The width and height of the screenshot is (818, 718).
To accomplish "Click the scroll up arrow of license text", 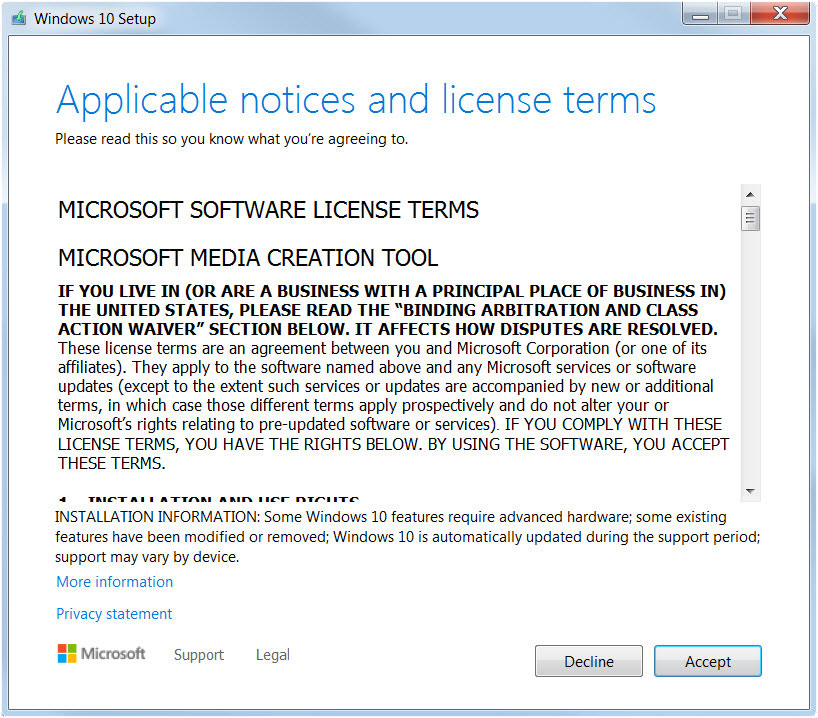I will [x=750, y=195].
